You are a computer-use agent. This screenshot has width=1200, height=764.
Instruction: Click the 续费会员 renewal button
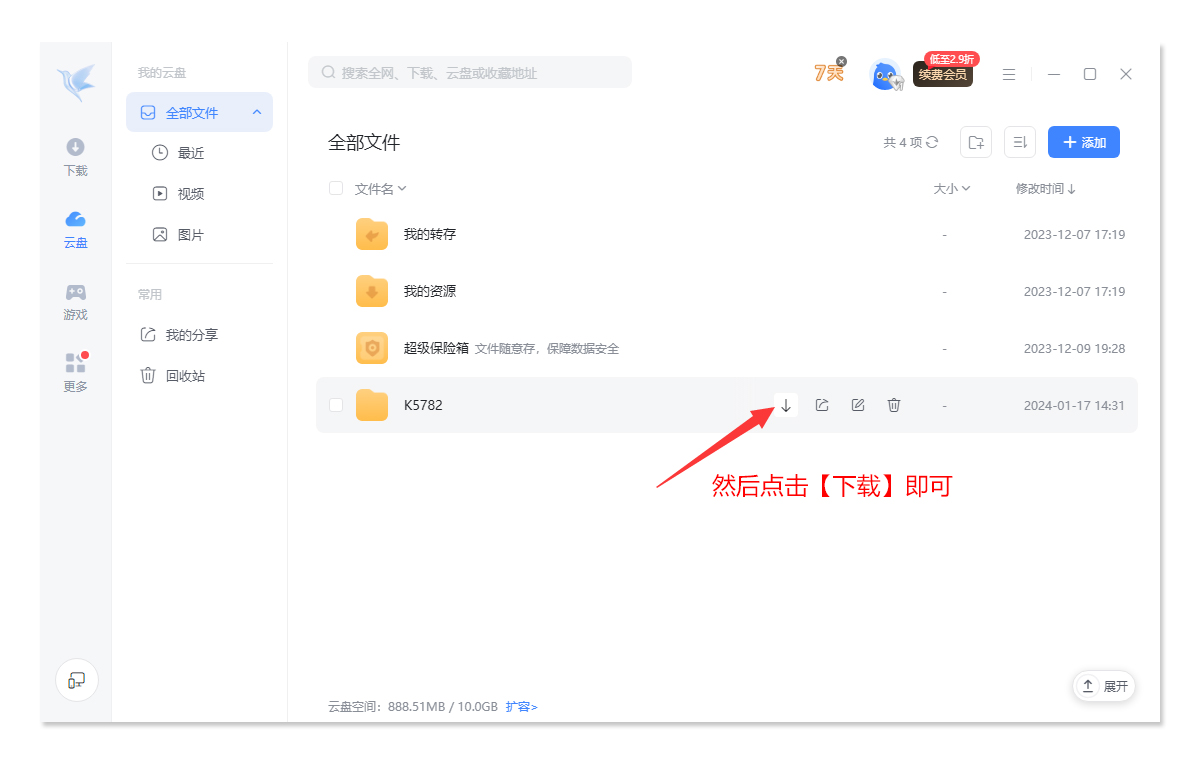(x=942, y=75)
